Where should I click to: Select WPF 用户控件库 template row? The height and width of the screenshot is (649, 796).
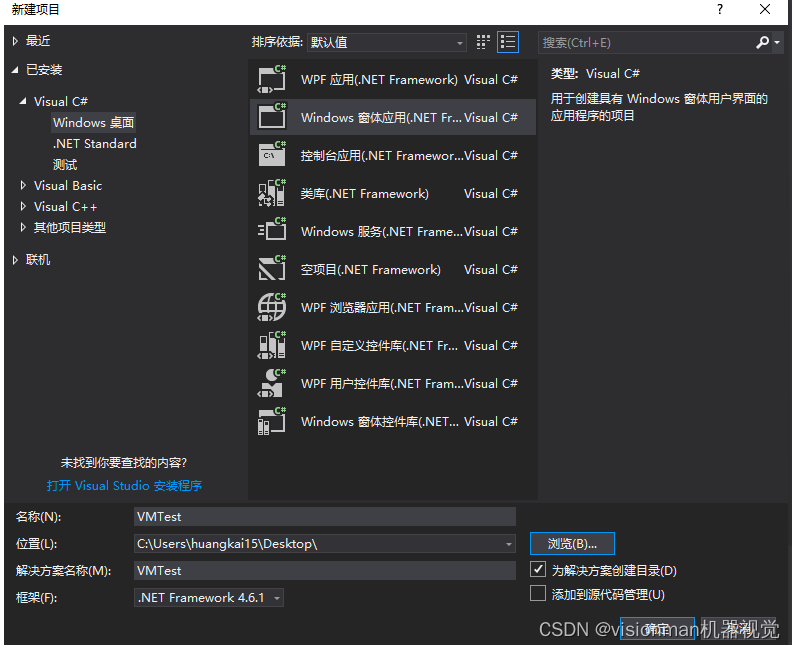tap(392, 383)
